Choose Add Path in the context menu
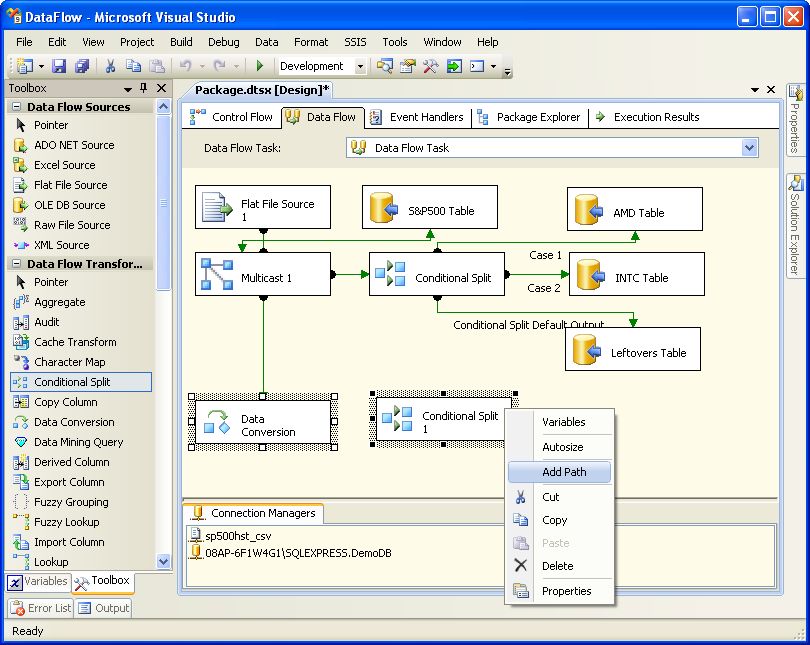Screen dimensions: 810x645 tap(559, 472)
